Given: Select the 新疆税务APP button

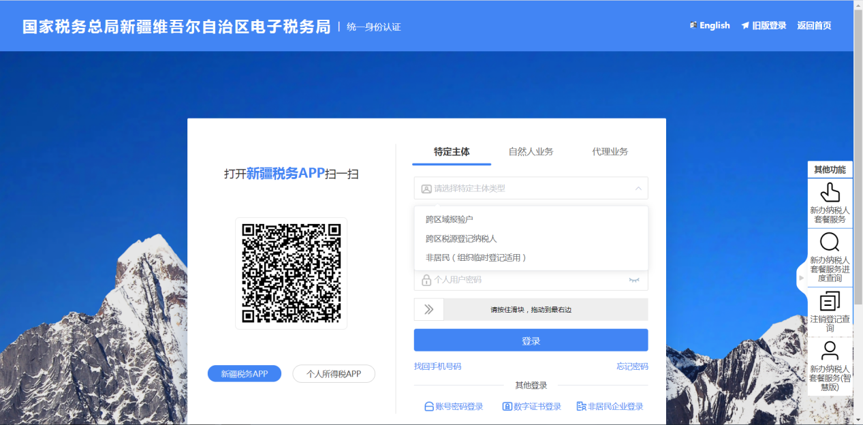Looking at the screenshot, I should point(244,374).
